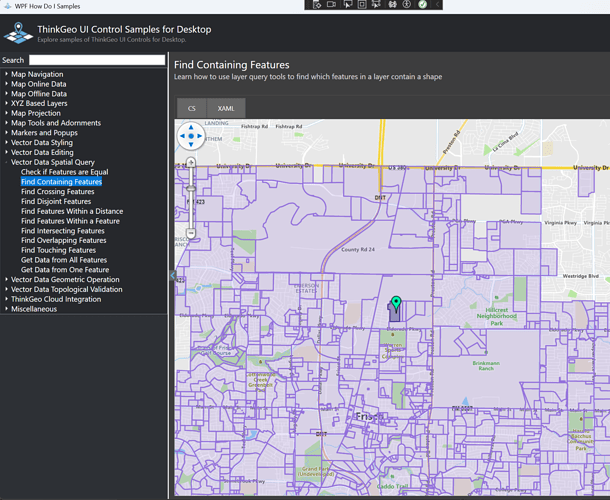The height and width of the screenshot is (500, 610).
Task: Collapse the sidebar using splitter arrow
Action: [x=171, y=275]
